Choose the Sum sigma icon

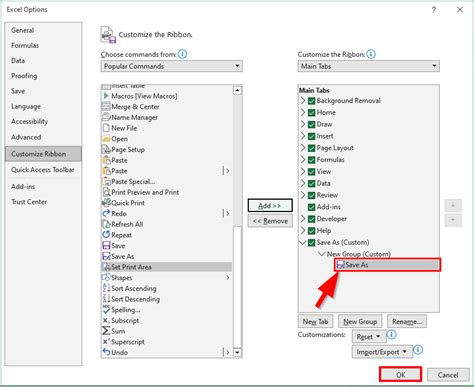coord(106,331)
